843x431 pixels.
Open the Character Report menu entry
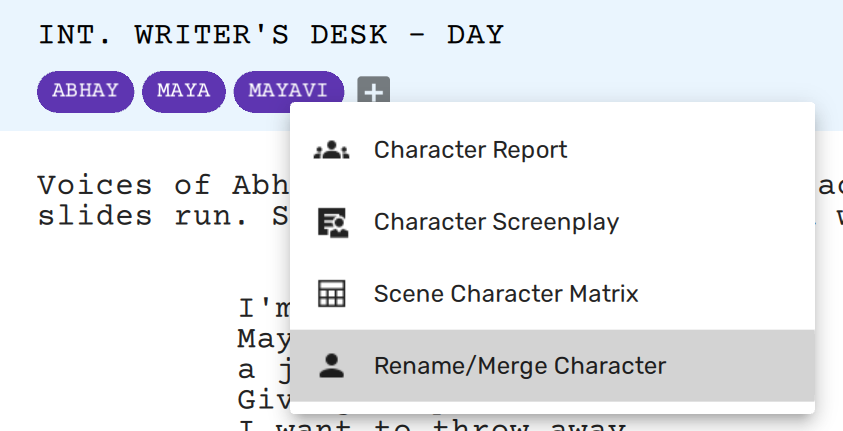(470, 150)
